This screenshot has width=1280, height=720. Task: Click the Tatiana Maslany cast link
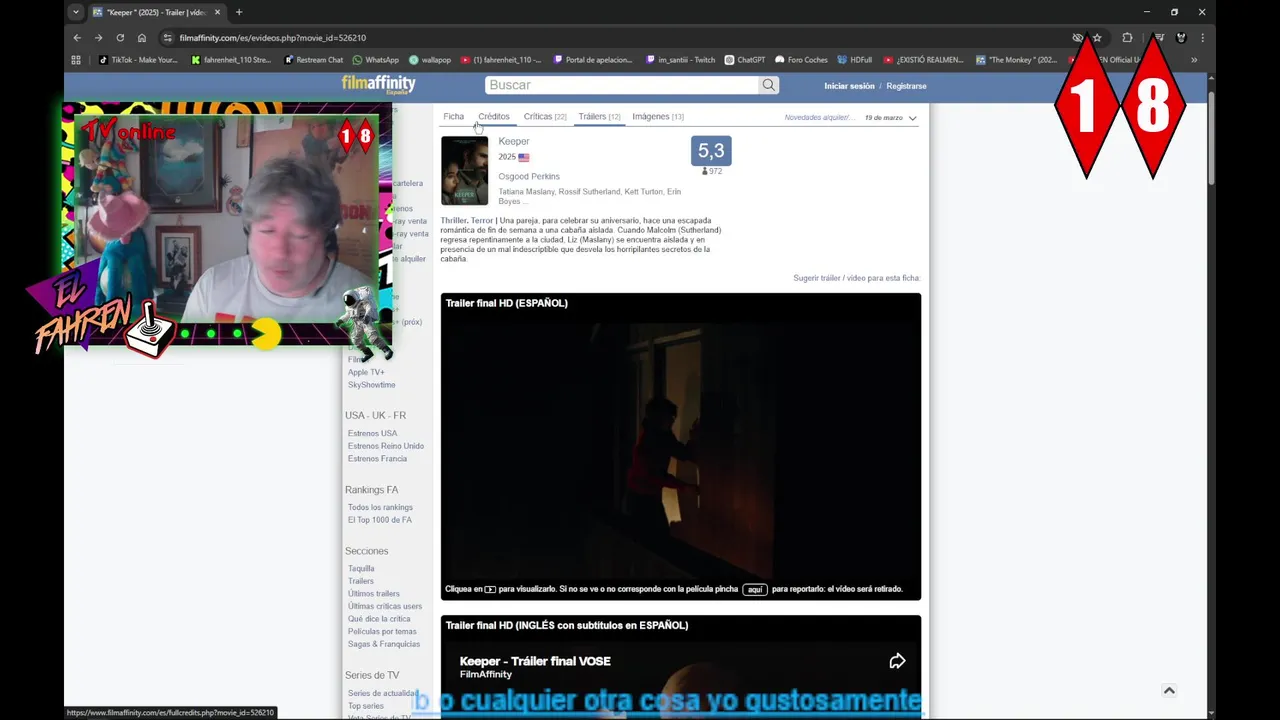[x=525, y=191]
